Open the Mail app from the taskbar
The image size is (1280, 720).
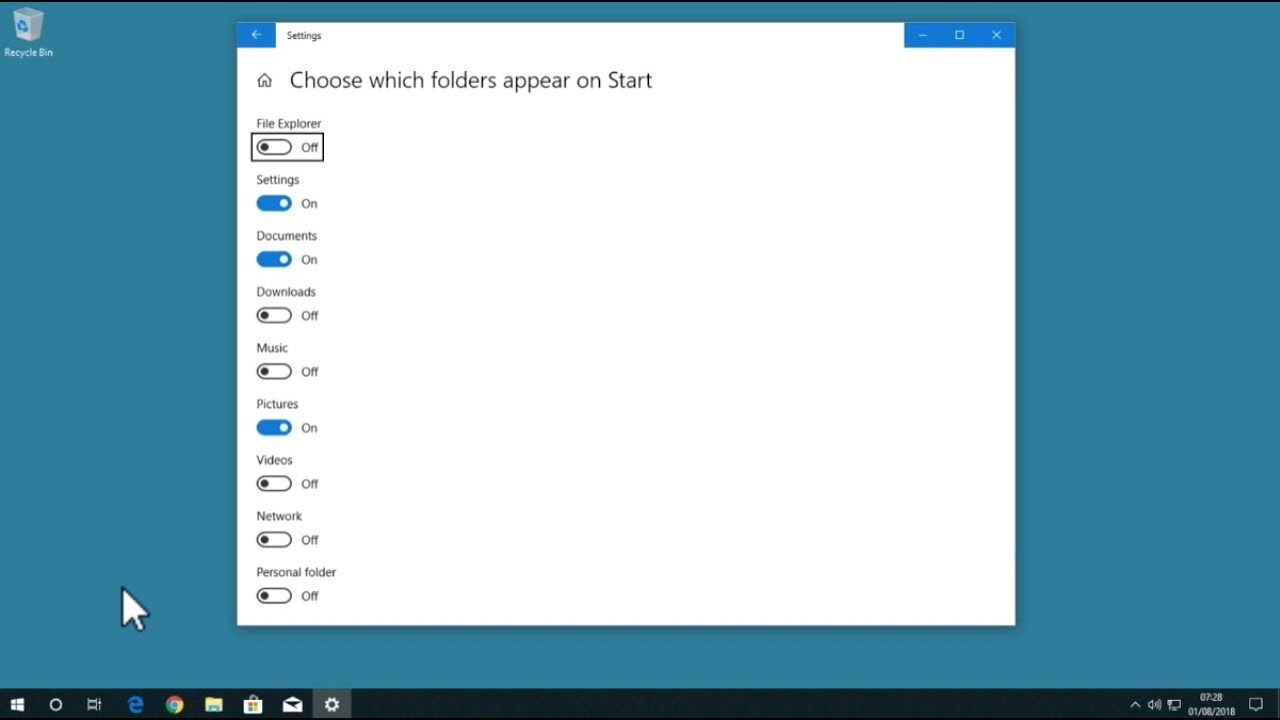click(x=292, y=704)
